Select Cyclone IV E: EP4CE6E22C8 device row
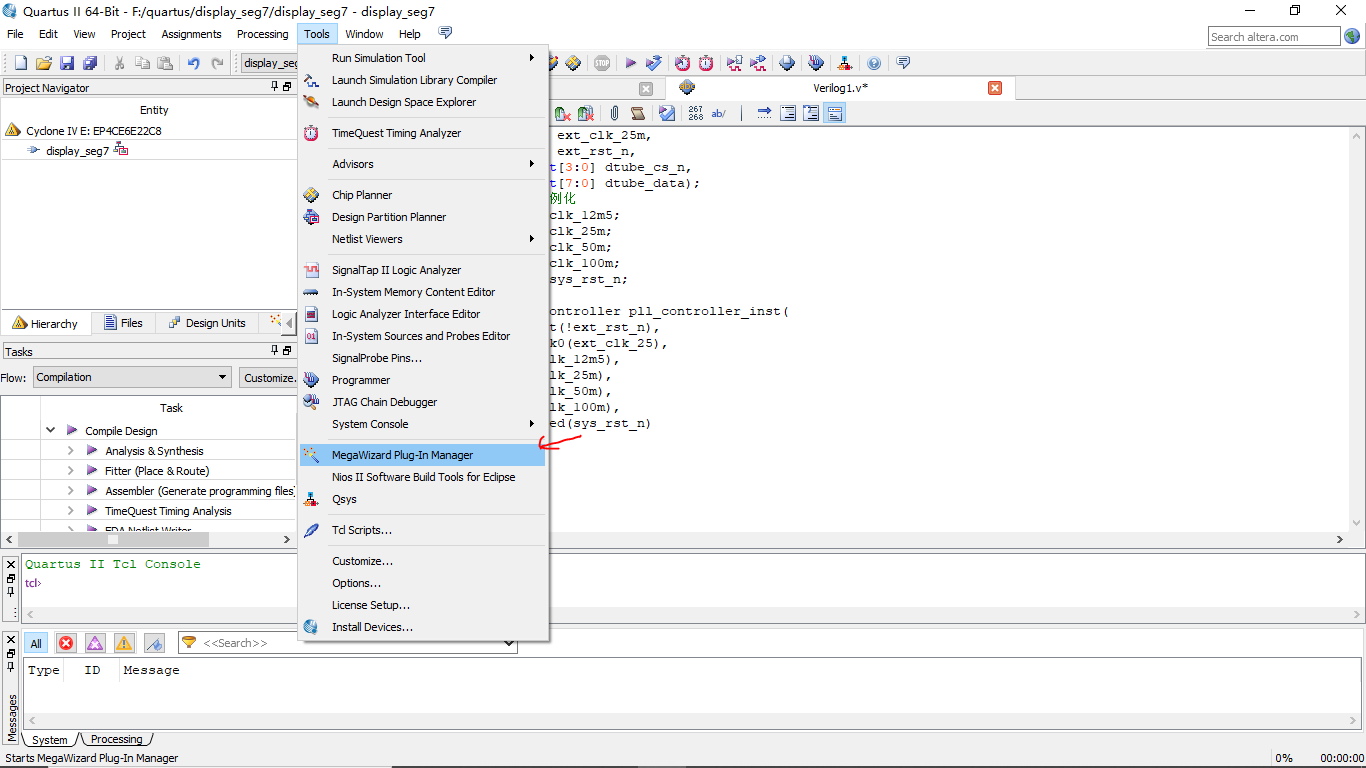The width and height of the screenshot is (1366, 768). tap(93, 131)
